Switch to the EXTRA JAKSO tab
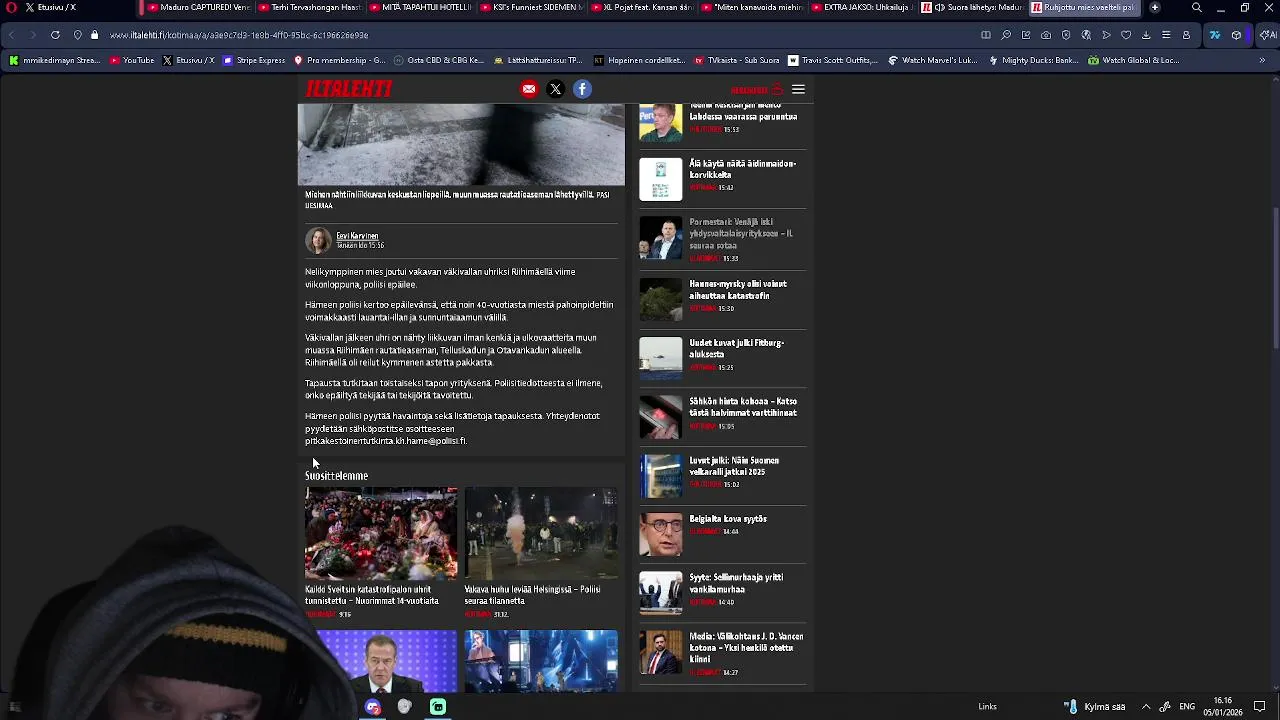The image size is (1280, 720). coord(862,7)
